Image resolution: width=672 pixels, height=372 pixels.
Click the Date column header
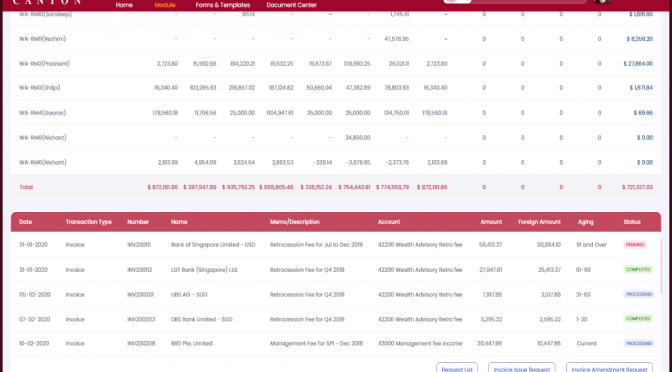pyautogui.click(x=25, y=222)
